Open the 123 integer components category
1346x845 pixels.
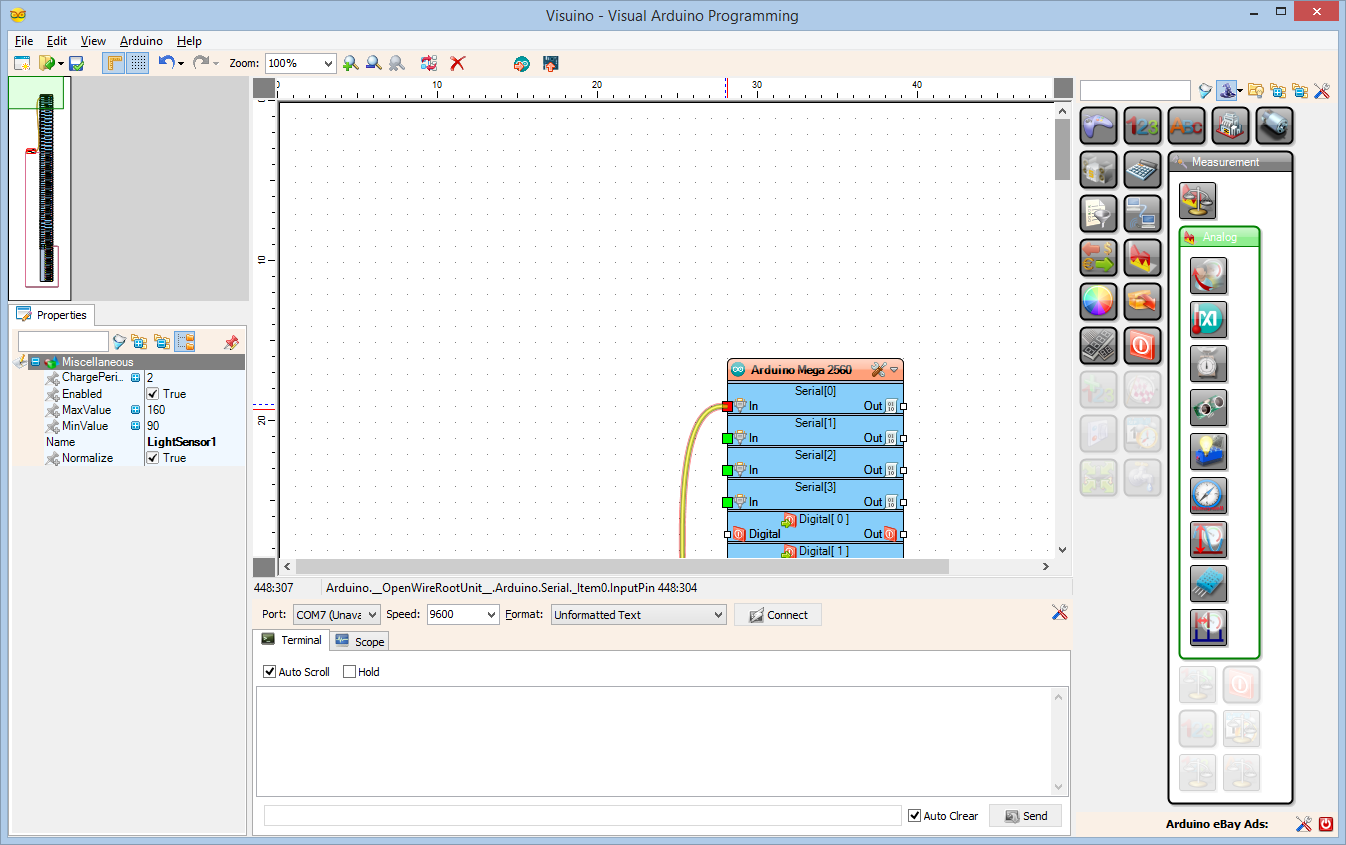click(1142, 126)
